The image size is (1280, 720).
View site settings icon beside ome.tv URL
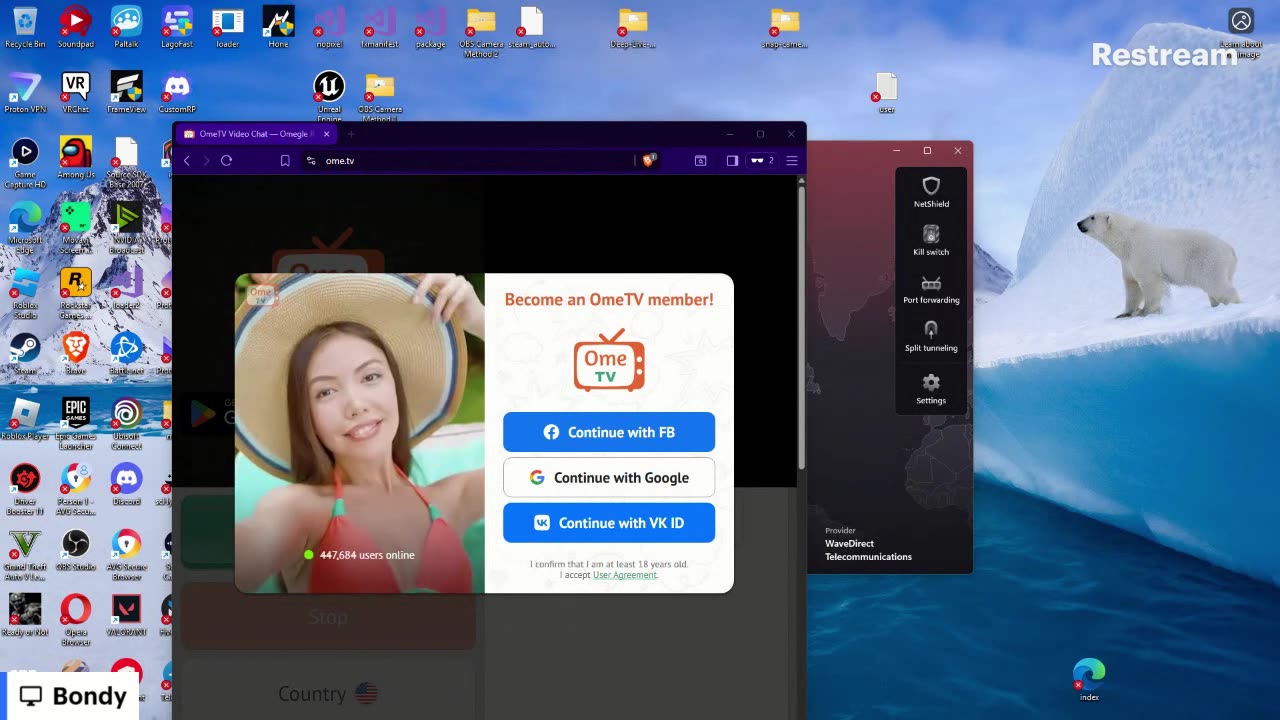pos(311,160)
